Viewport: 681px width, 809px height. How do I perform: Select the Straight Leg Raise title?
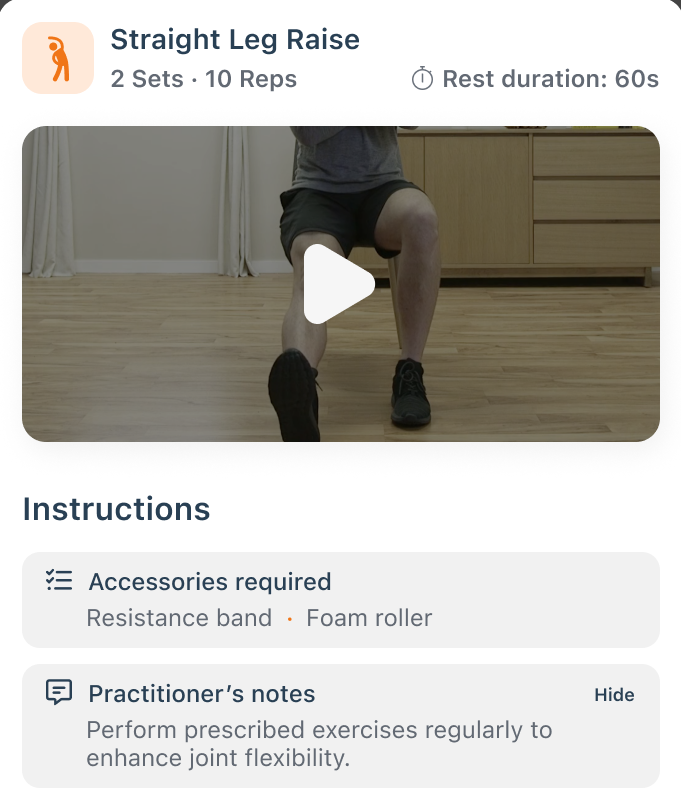coord(235,40)
